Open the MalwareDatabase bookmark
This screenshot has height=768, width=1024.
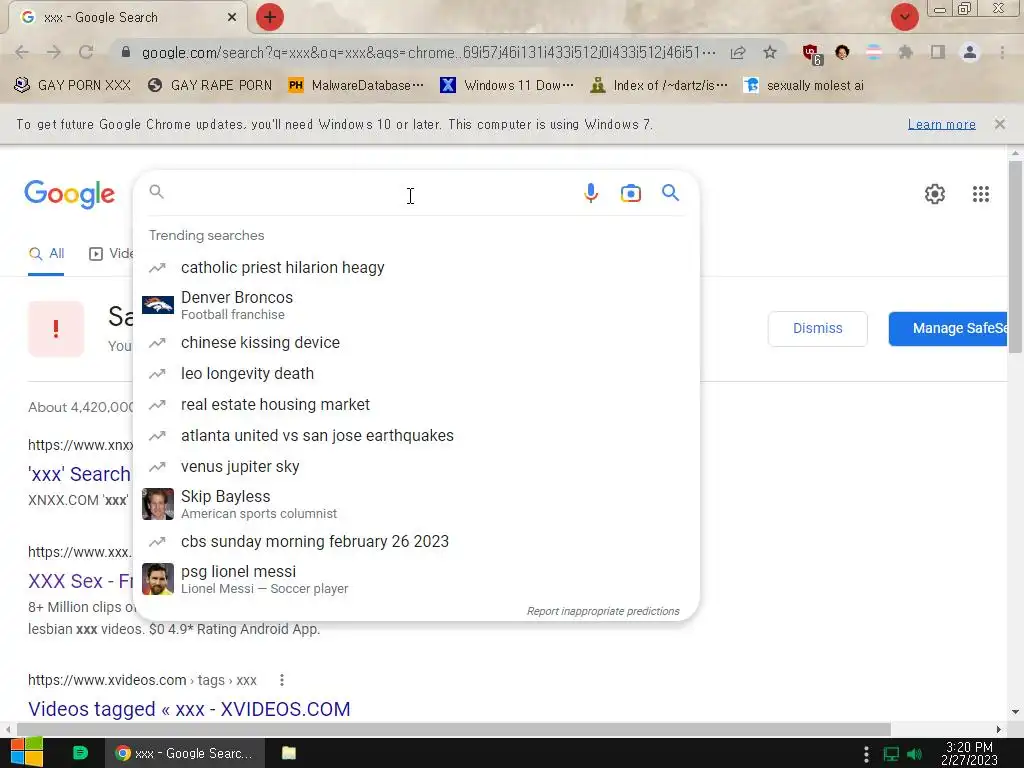(x=356, y=86)
